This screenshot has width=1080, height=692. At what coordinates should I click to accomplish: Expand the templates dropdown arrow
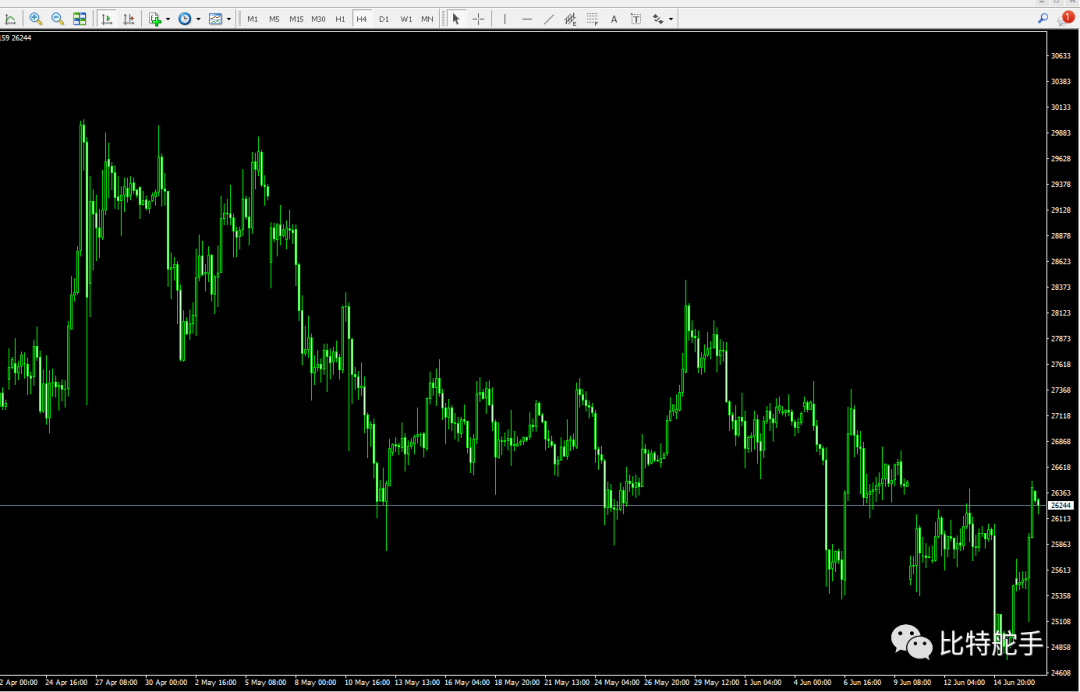(229, 19)
